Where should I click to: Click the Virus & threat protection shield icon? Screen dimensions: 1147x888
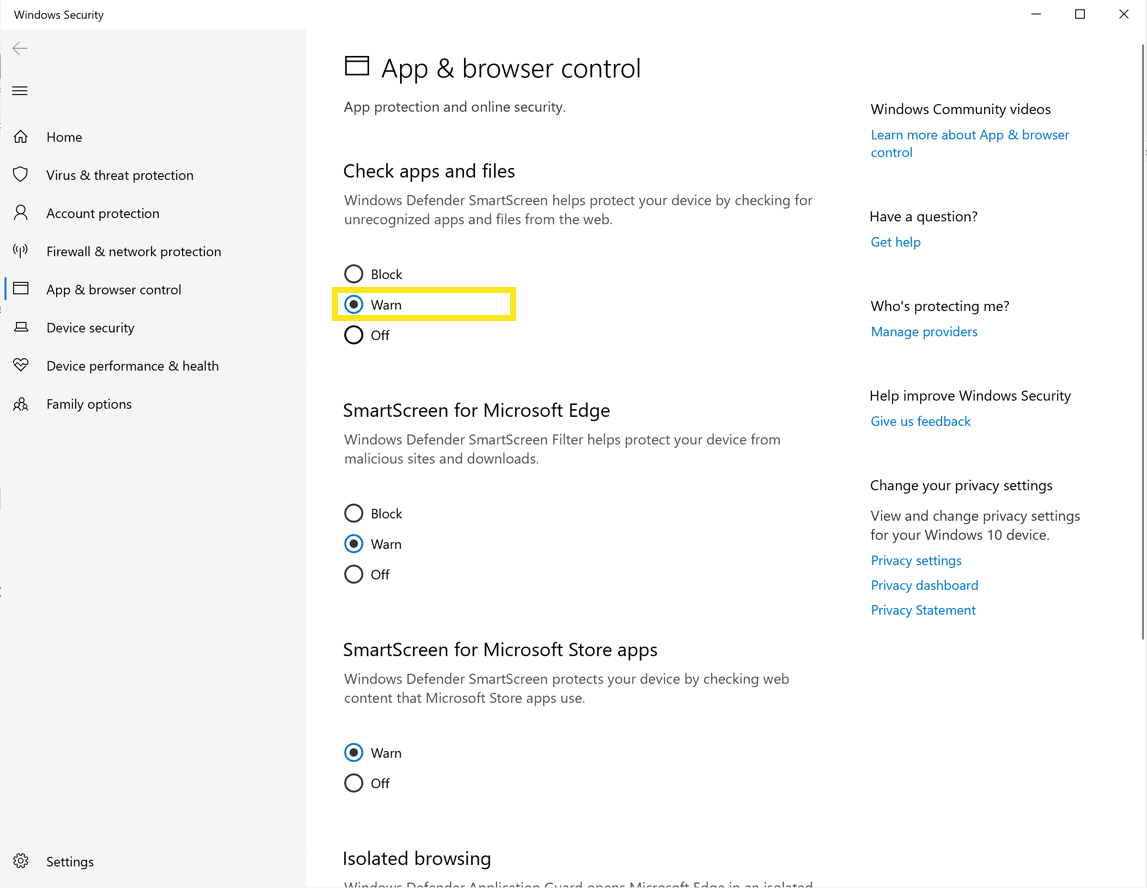point(20,175)
